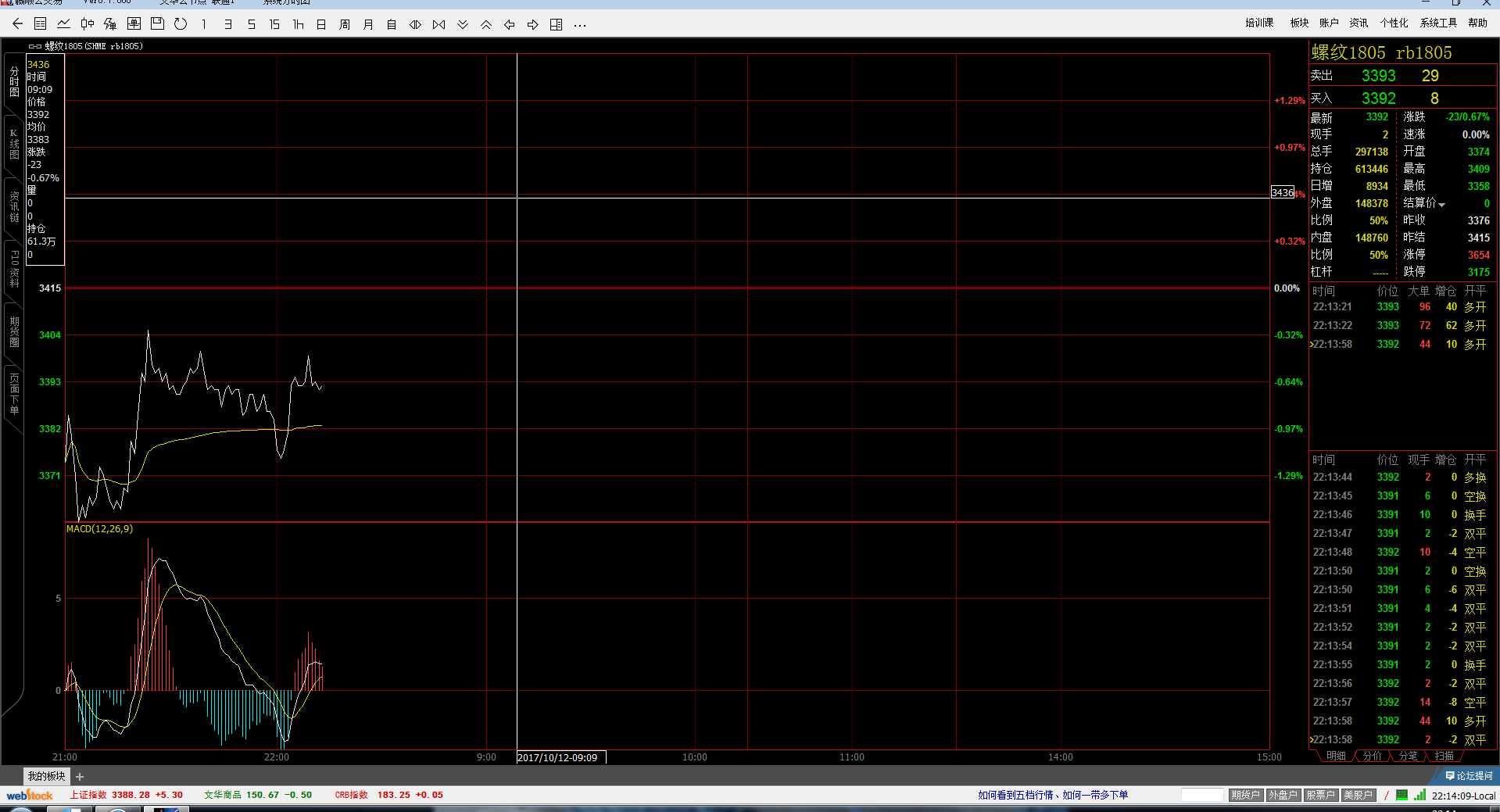Click the back arrow toolbar icon
The image size is (1500, 812).
17,24
